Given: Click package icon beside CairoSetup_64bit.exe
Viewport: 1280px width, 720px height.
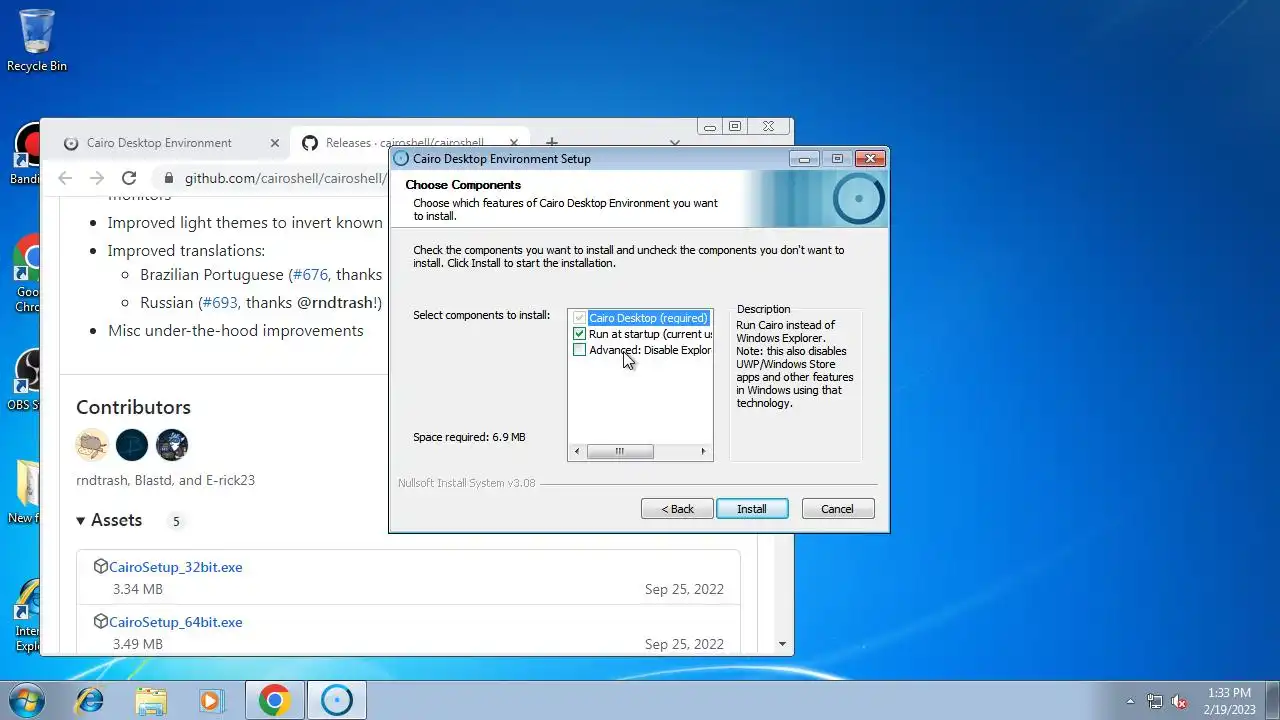Looking at the screenshot, I should (100, 622).
